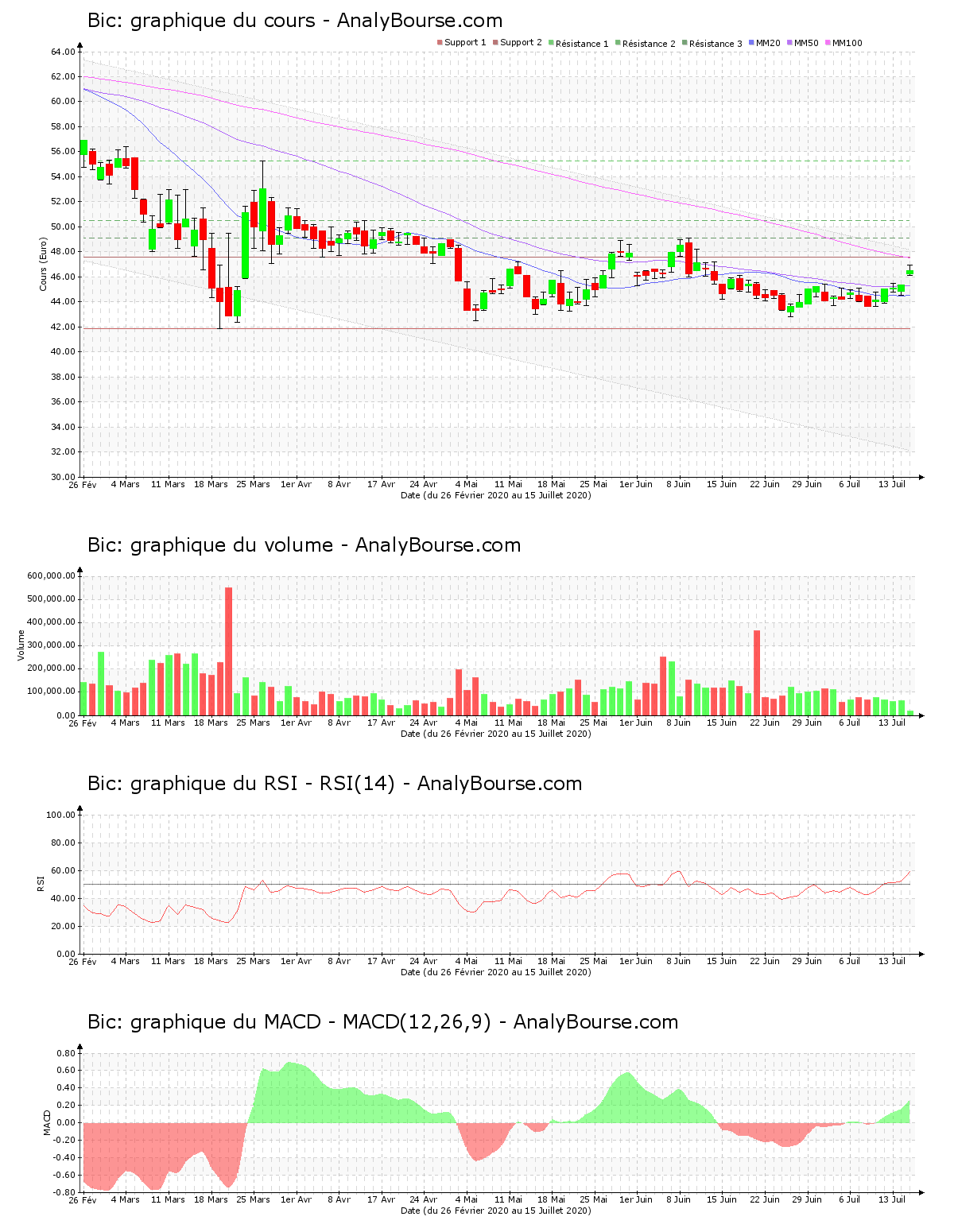Click '13 Juil' on the price chart axis
Image resolution: width=954 pixels, height=1232 pixels.
(892, 484)
